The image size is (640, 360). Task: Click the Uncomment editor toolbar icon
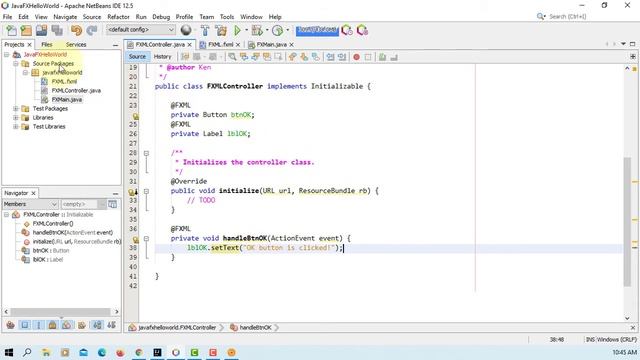(394, 57)
